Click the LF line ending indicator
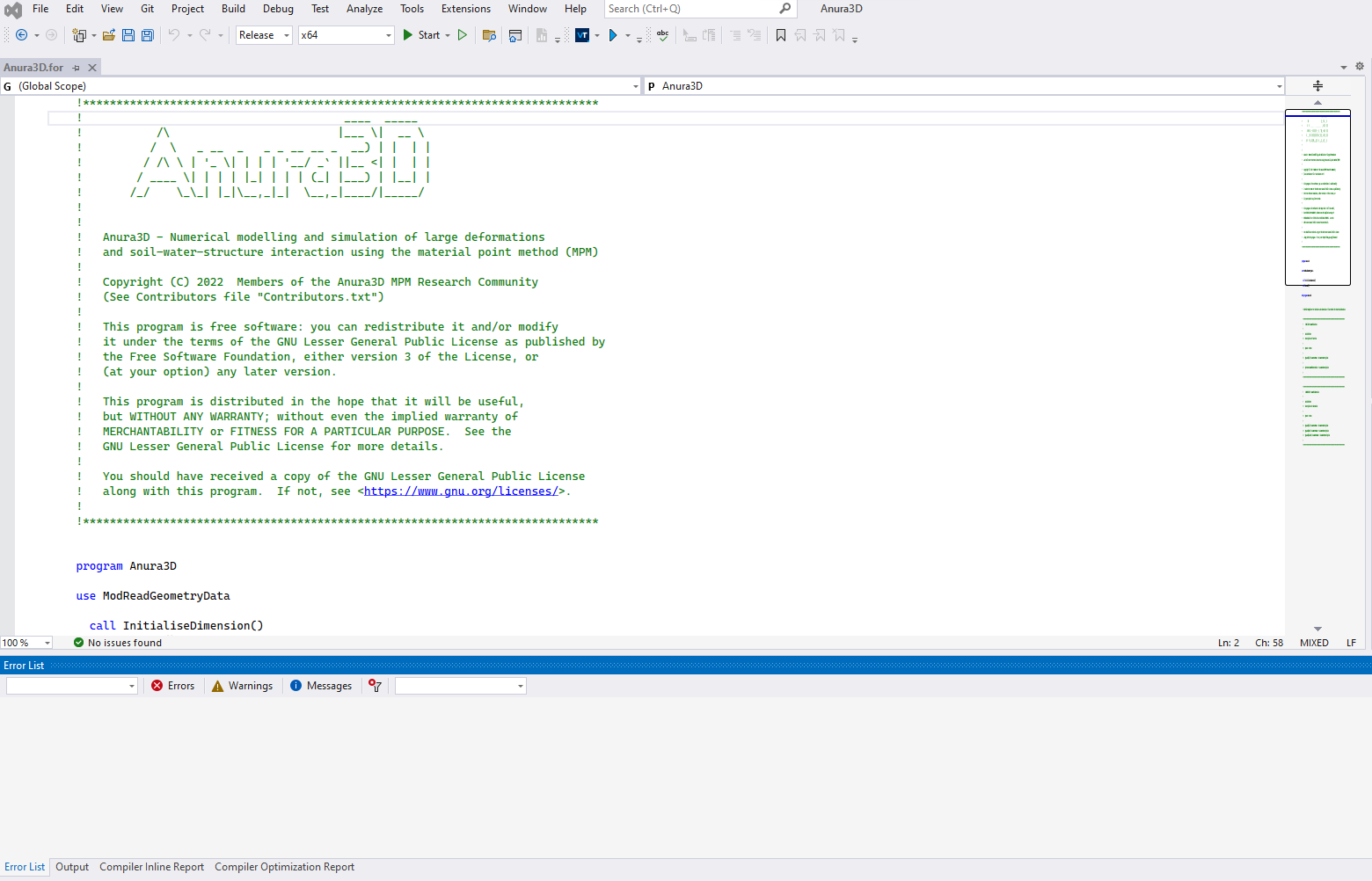Viewport: 1372px width, 881px height. tap(1351, 643)
